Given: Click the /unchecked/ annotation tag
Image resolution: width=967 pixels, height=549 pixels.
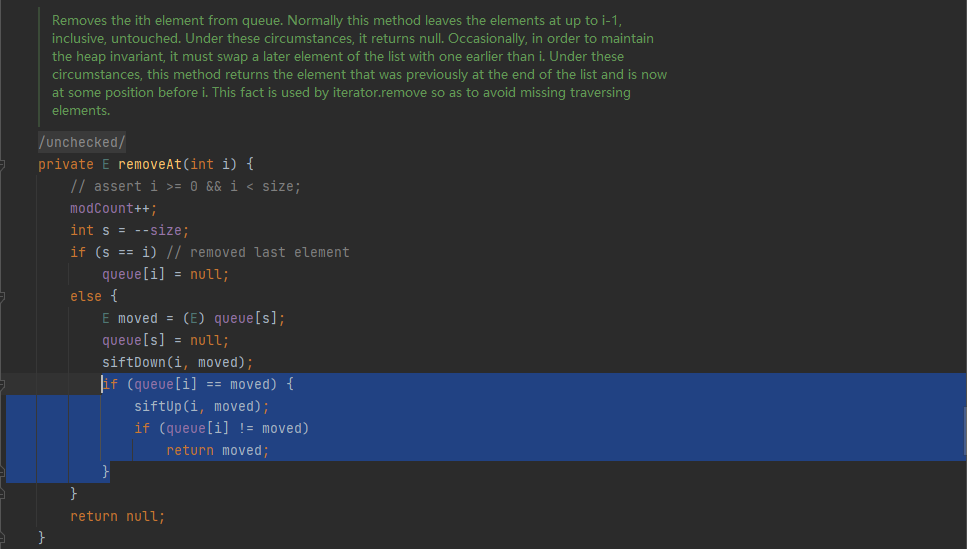Looking at the screenshot, I should click(x=82, y=142).
